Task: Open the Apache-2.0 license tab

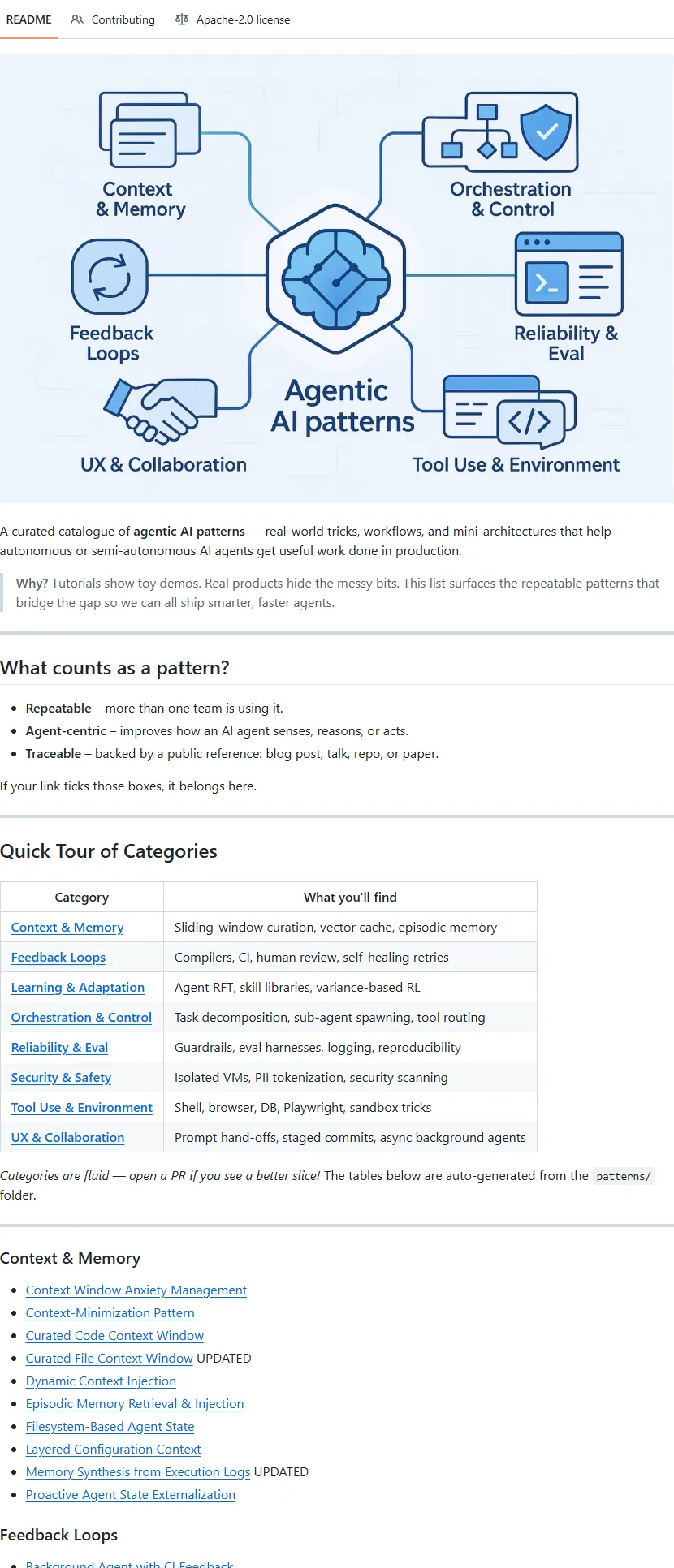Action: click(x=243, y=19)
